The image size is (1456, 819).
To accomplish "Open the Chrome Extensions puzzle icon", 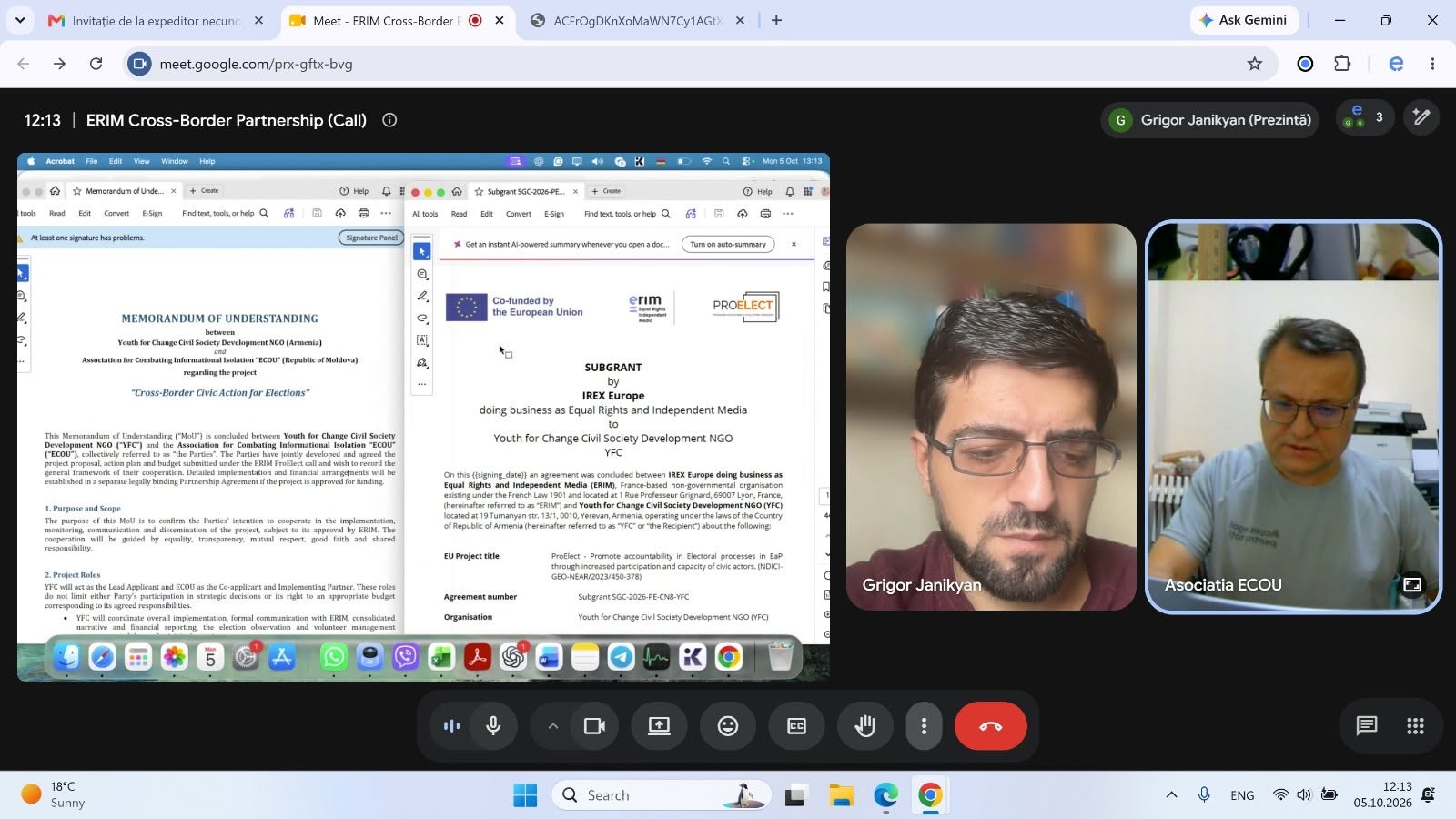I will [1342, 64].
